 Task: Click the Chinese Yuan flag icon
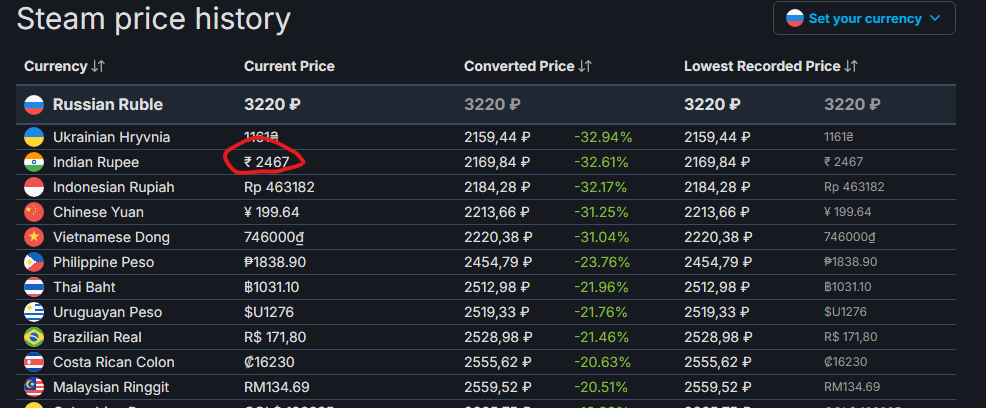coord(34,212)
